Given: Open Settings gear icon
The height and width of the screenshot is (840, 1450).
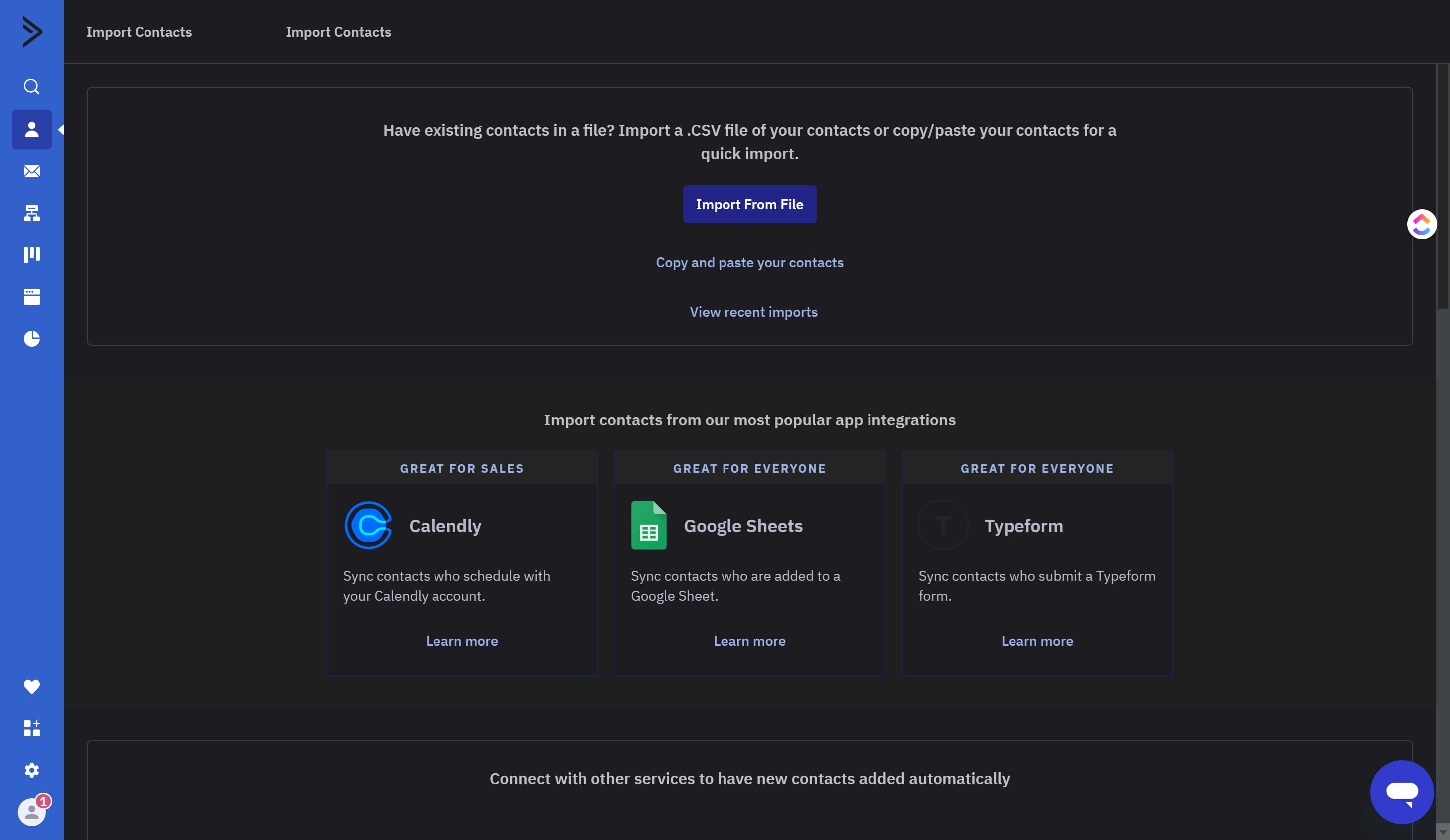Looking at the screenshot, I should coord(32,770).
